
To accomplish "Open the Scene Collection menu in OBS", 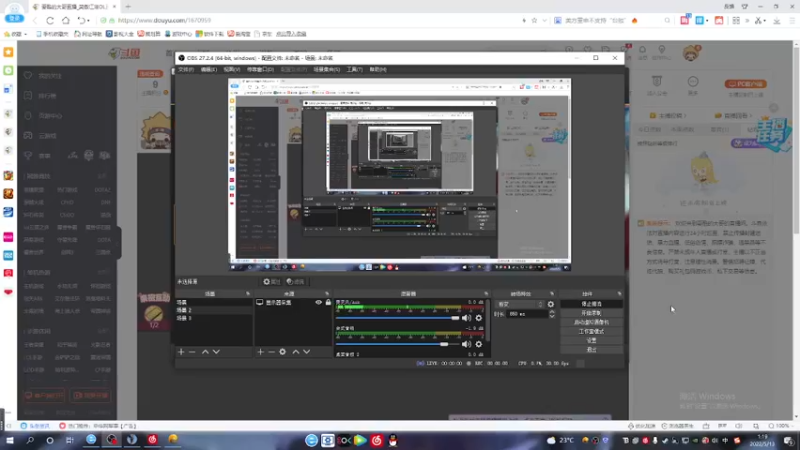I will pos(327,69).
